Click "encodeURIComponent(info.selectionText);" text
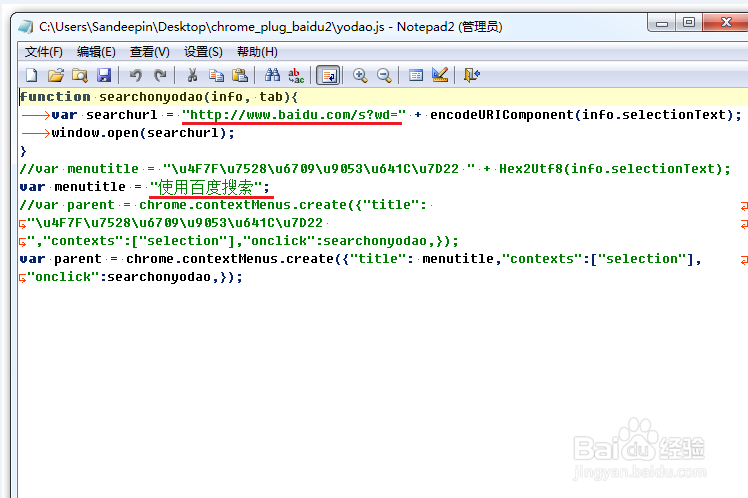Image resolution: width=748 pixels, height=498 pixels. pyautogui.click(x=586, y=115)
